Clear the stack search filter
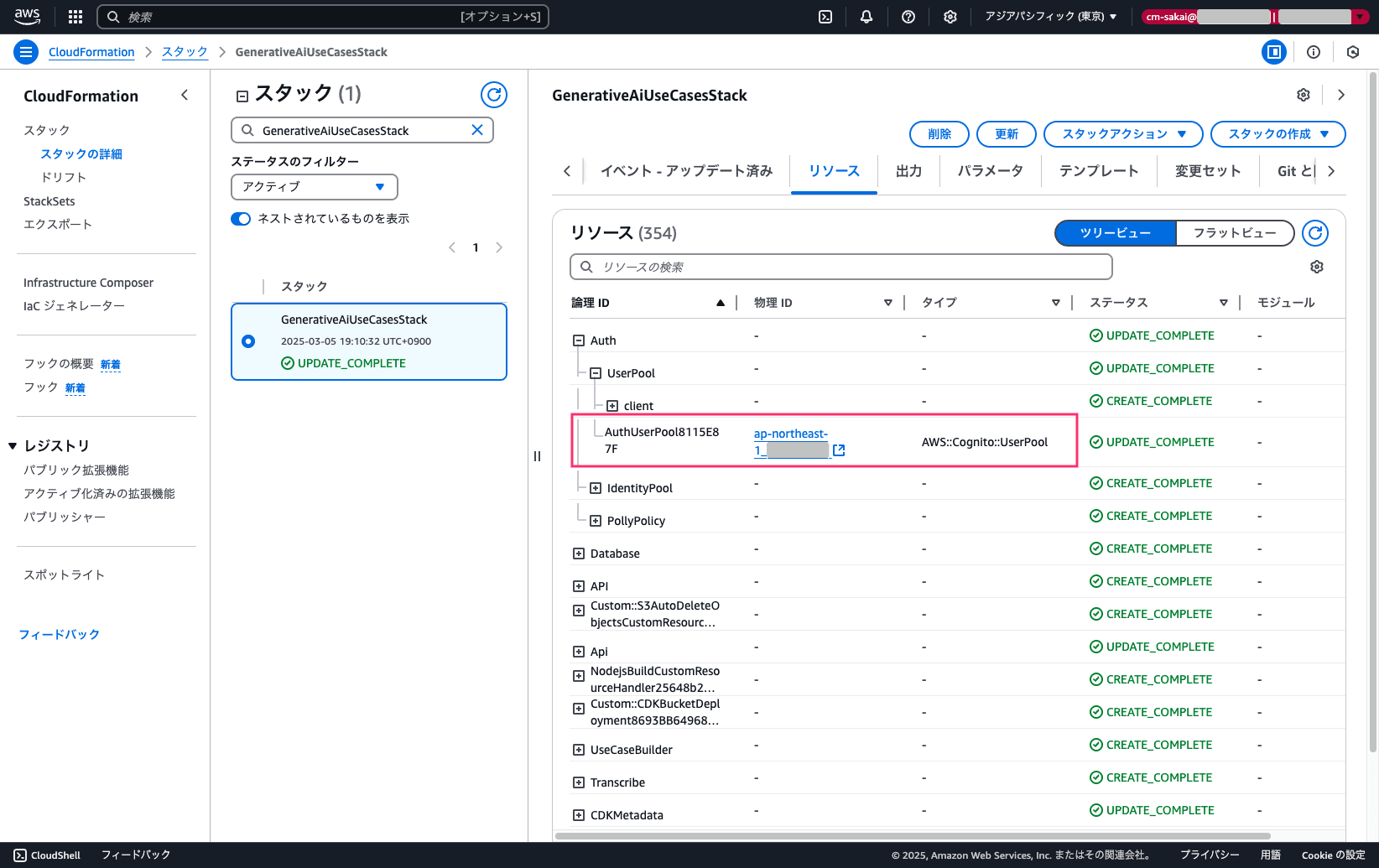The height and width of the screenshot is (868, 1379). 477,130
